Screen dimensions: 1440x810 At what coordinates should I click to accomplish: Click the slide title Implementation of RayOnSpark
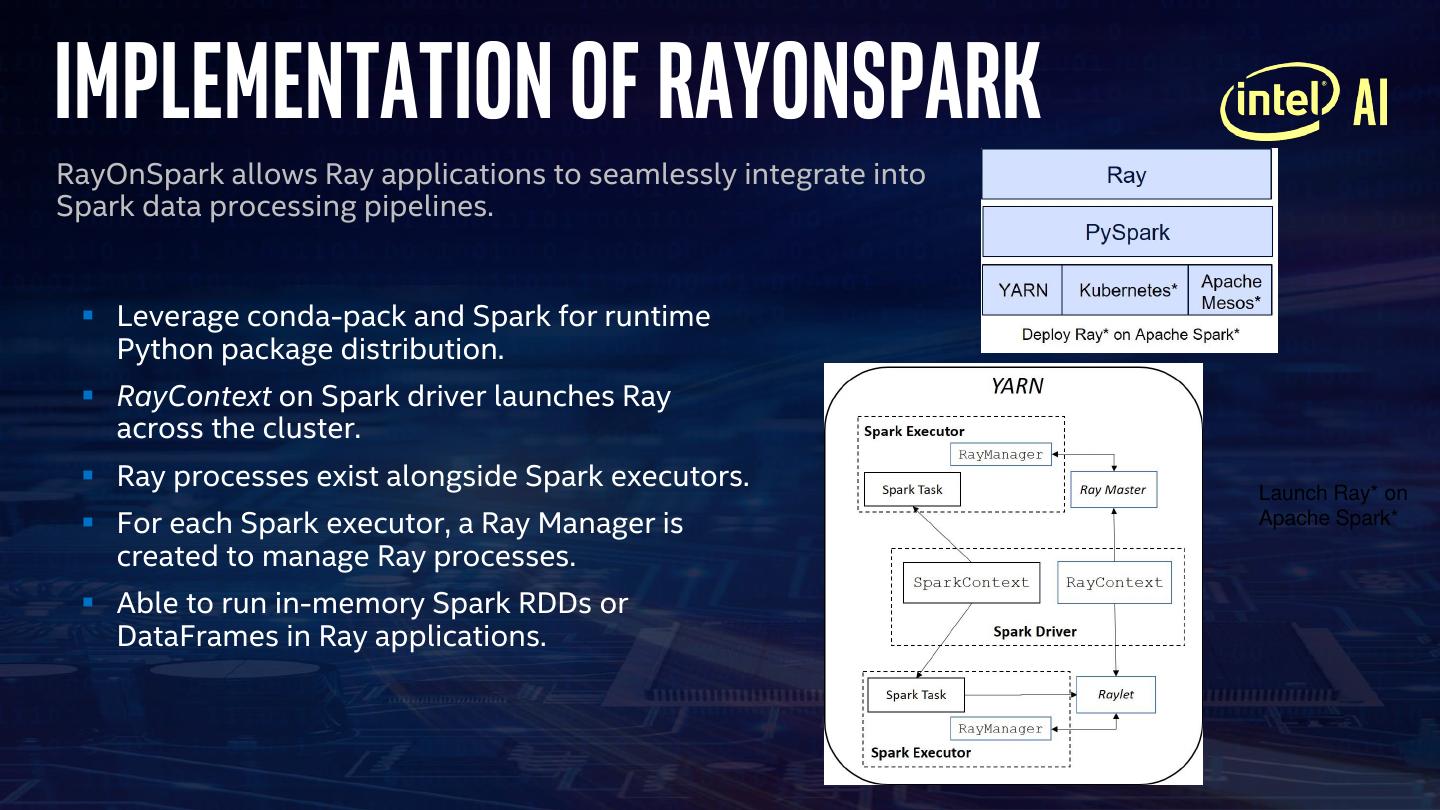pos(548,80)
